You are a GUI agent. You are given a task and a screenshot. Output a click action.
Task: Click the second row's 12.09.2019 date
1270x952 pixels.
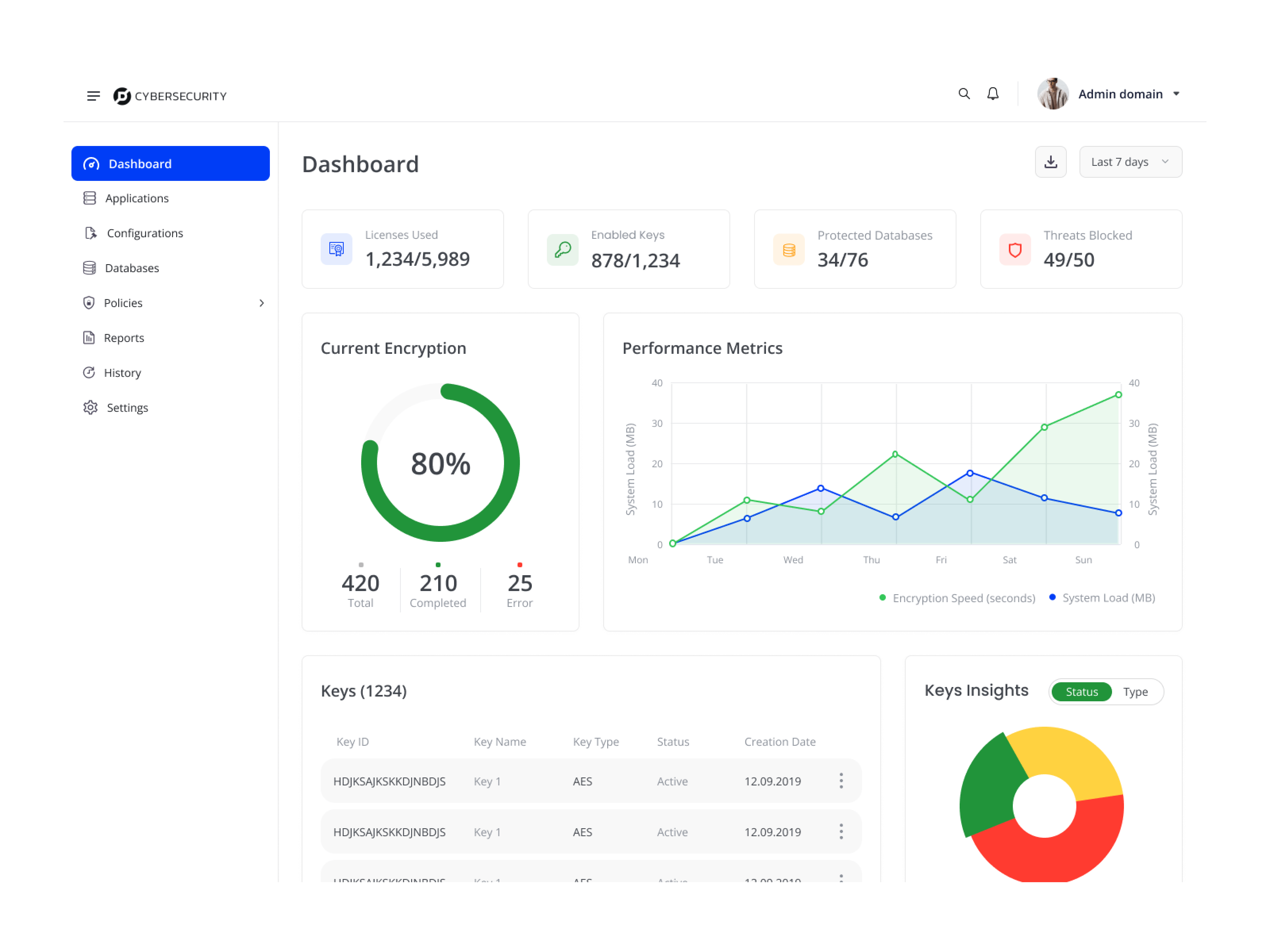pyautogui.click(x=773, y=832)
